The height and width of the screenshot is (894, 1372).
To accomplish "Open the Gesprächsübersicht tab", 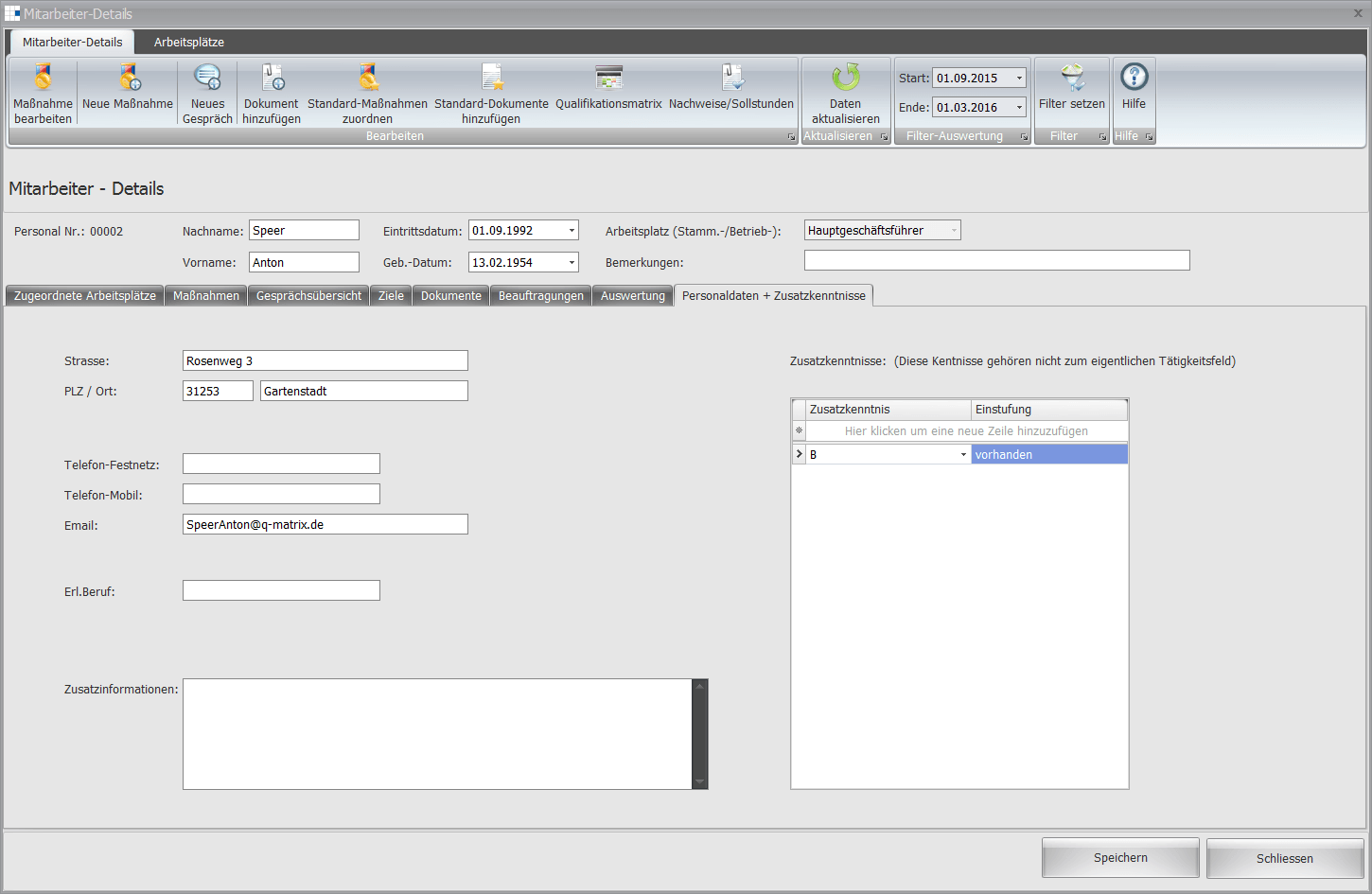I will (308, 296).
